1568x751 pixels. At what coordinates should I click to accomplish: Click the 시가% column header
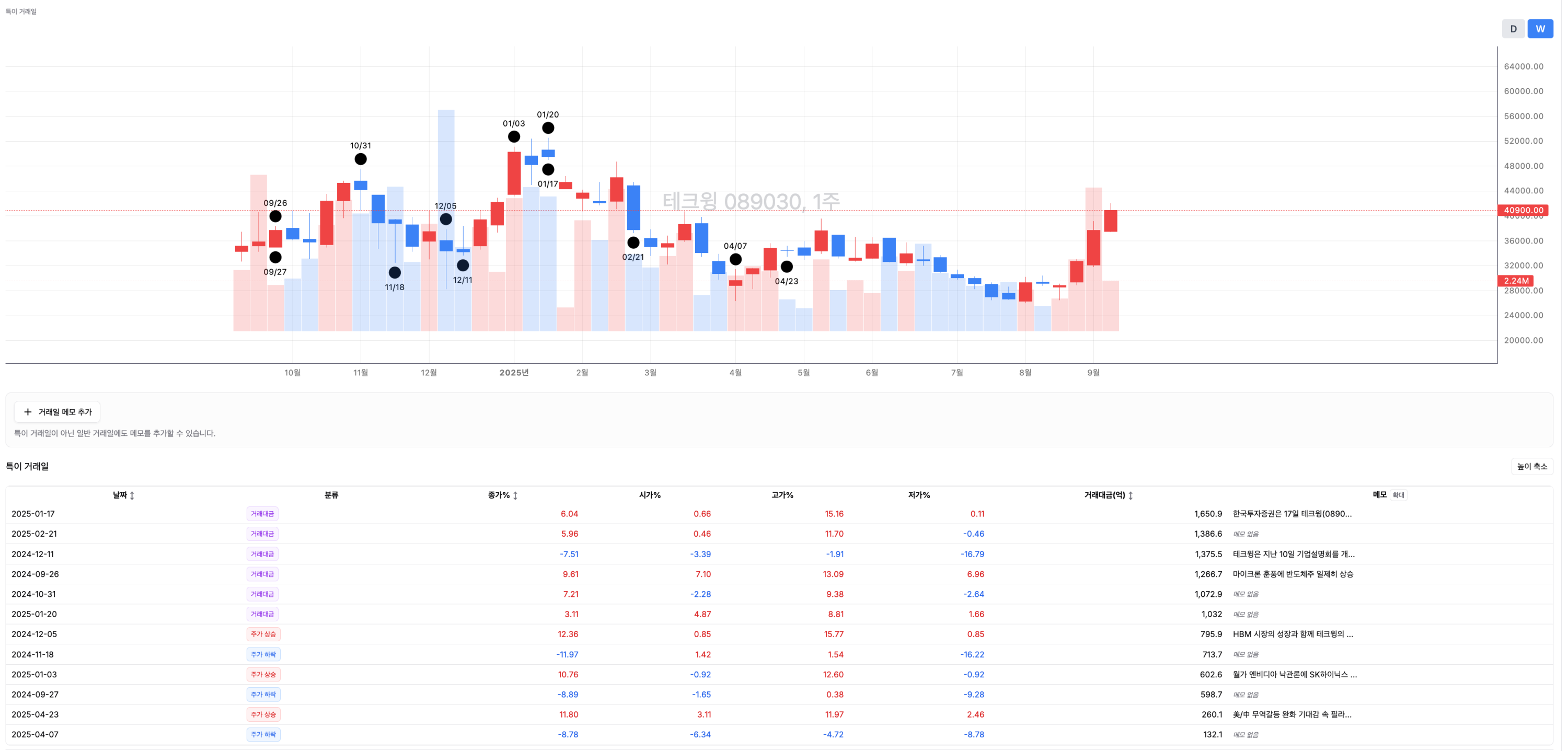point(650,495)
